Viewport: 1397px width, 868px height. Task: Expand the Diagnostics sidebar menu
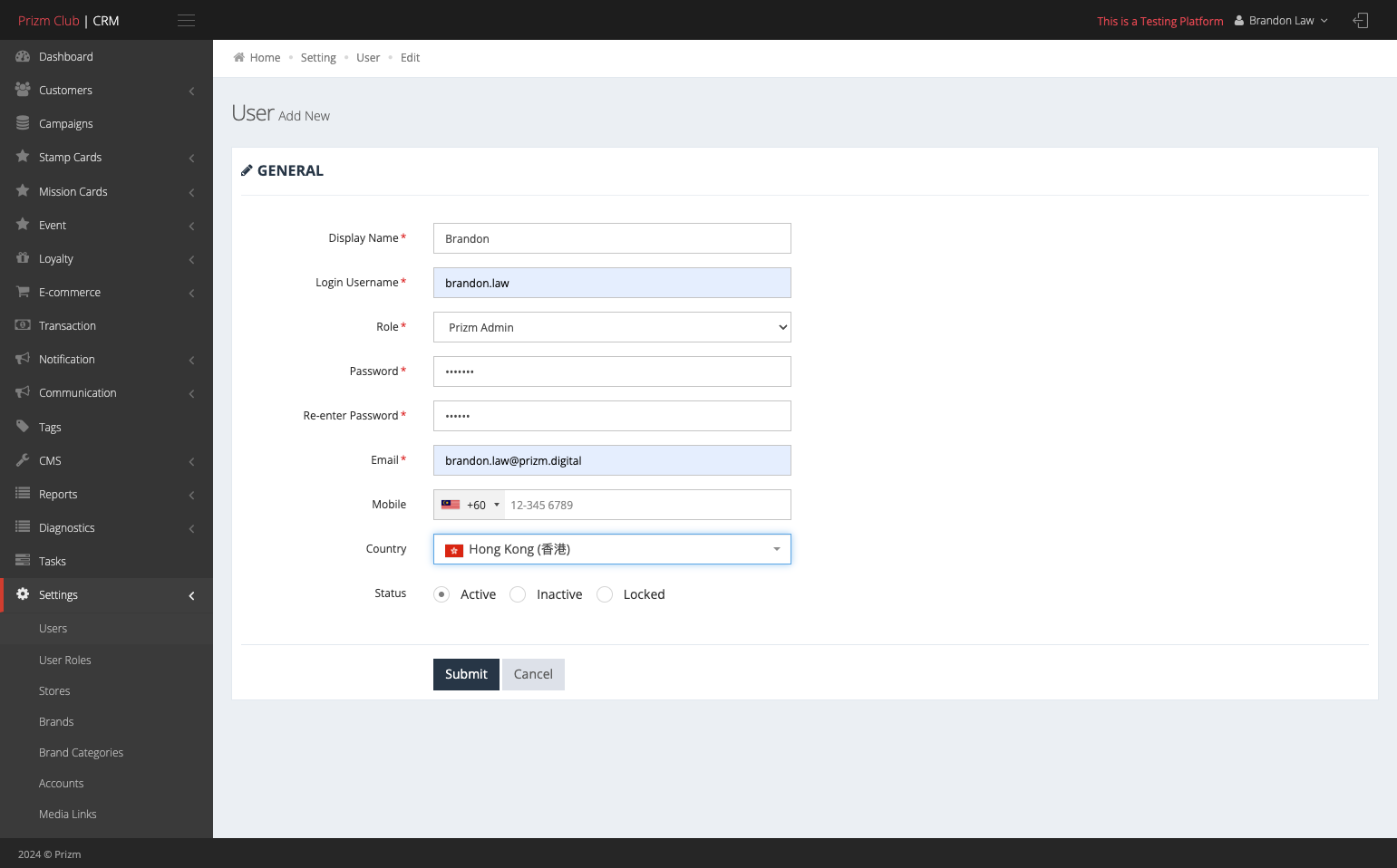click(106, 527)
